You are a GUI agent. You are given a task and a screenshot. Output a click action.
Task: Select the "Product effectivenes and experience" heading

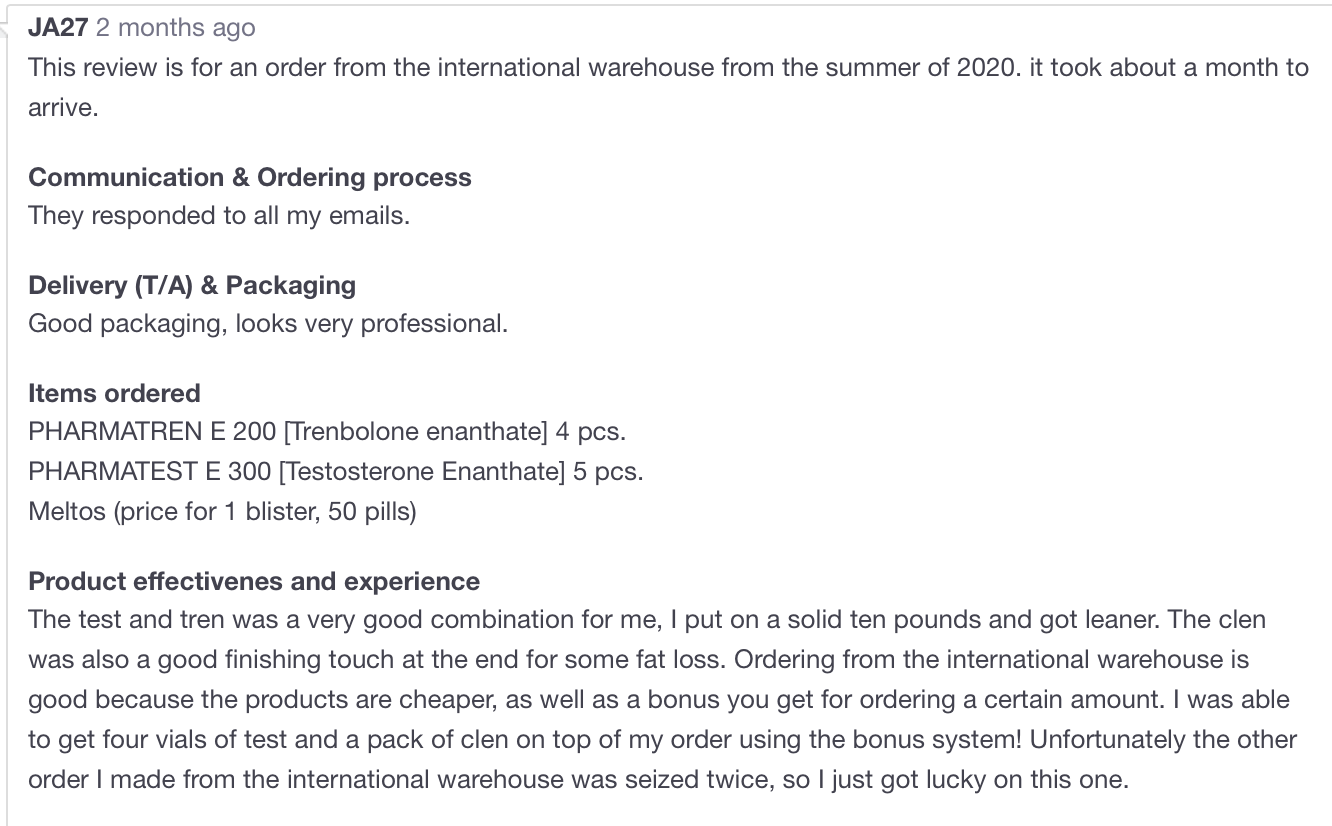pos(254,581)
